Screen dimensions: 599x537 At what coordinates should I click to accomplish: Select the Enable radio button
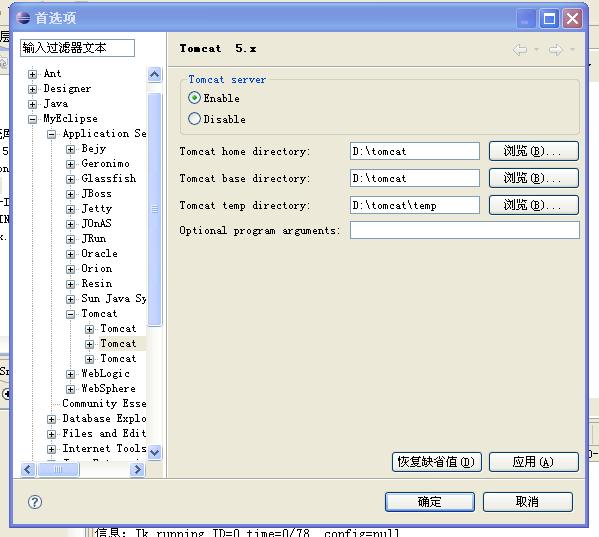[x=194, y=98]
